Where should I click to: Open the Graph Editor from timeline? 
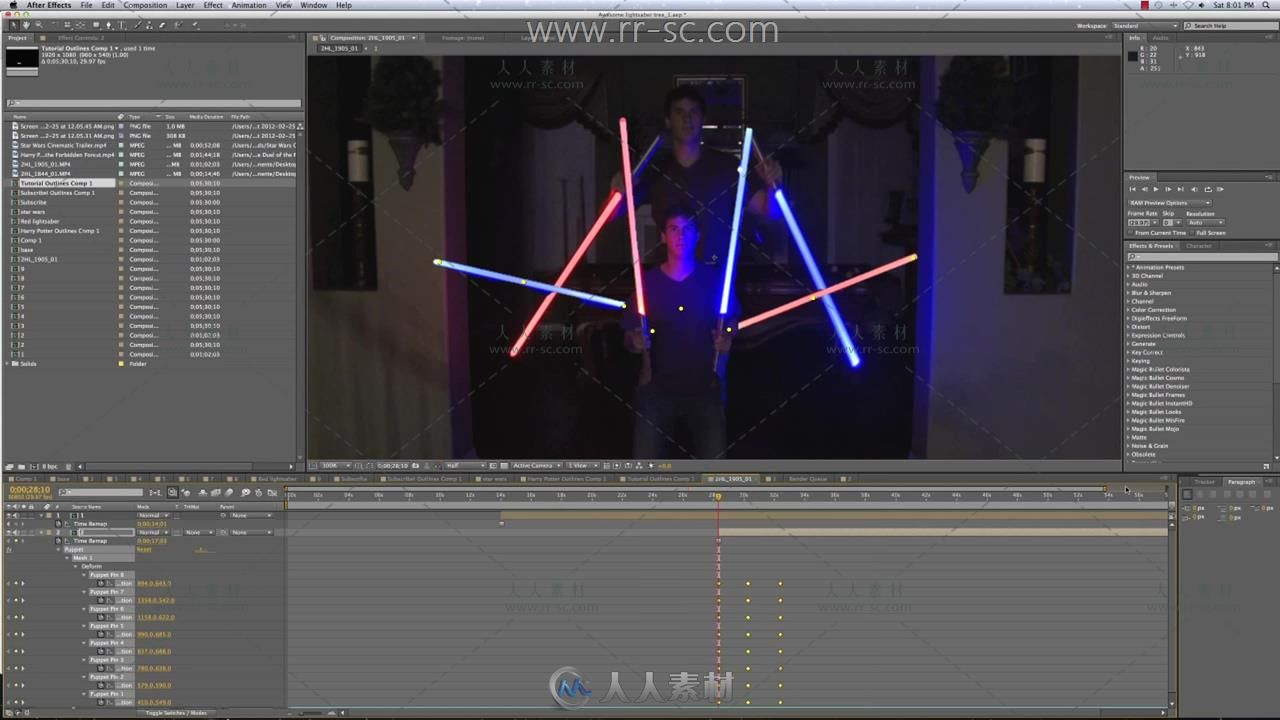coord(272,492)
